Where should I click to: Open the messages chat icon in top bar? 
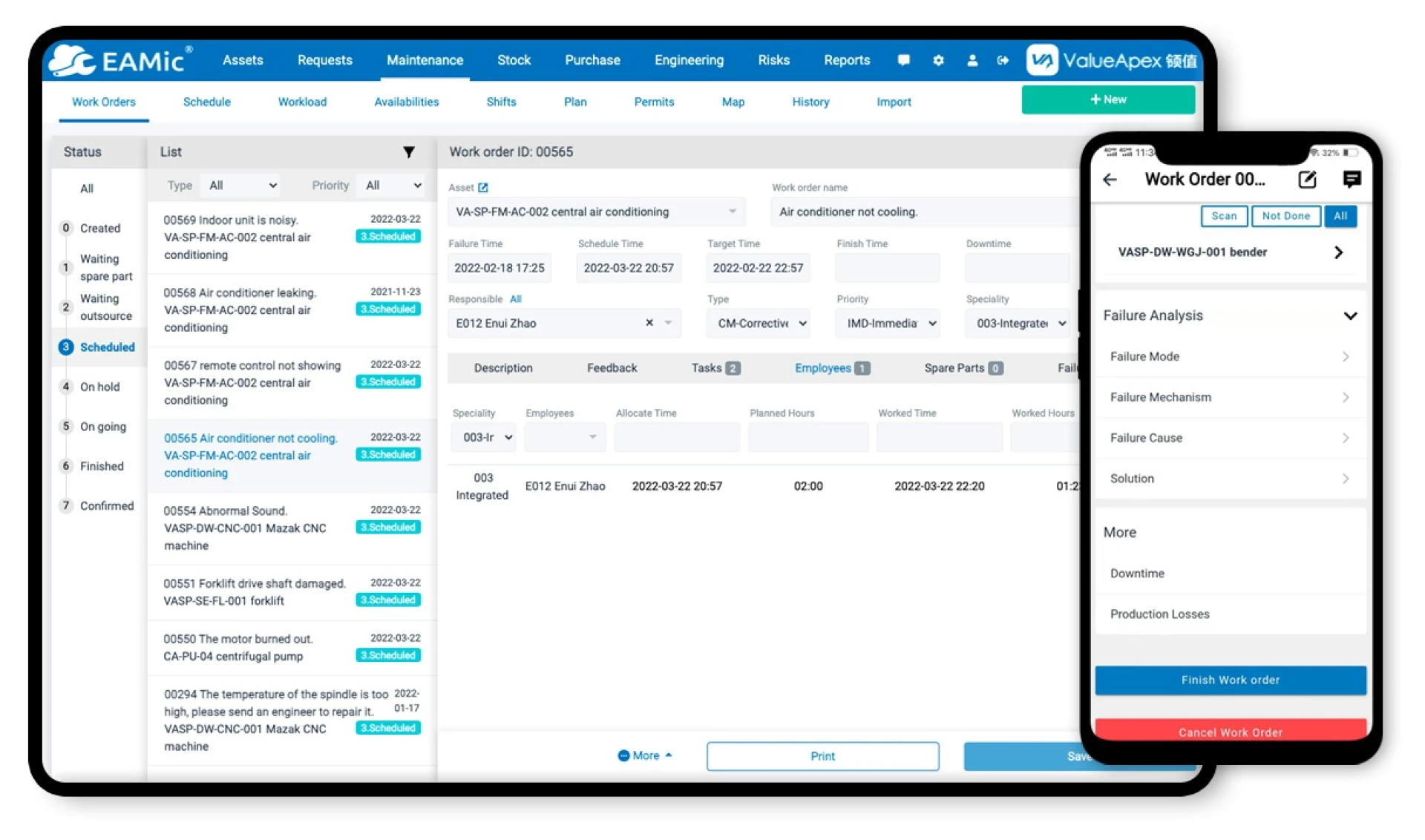[x=904, y=60]
